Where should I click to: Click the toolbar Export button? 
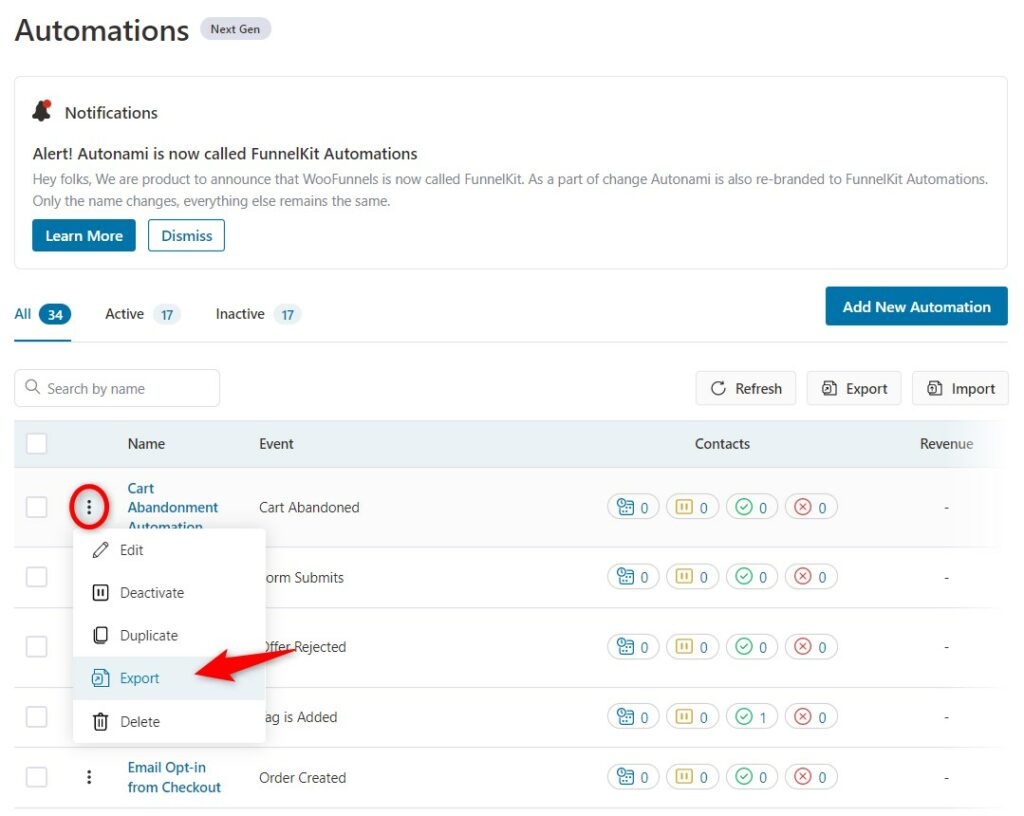pyautogui.click(x=854, y=388)
